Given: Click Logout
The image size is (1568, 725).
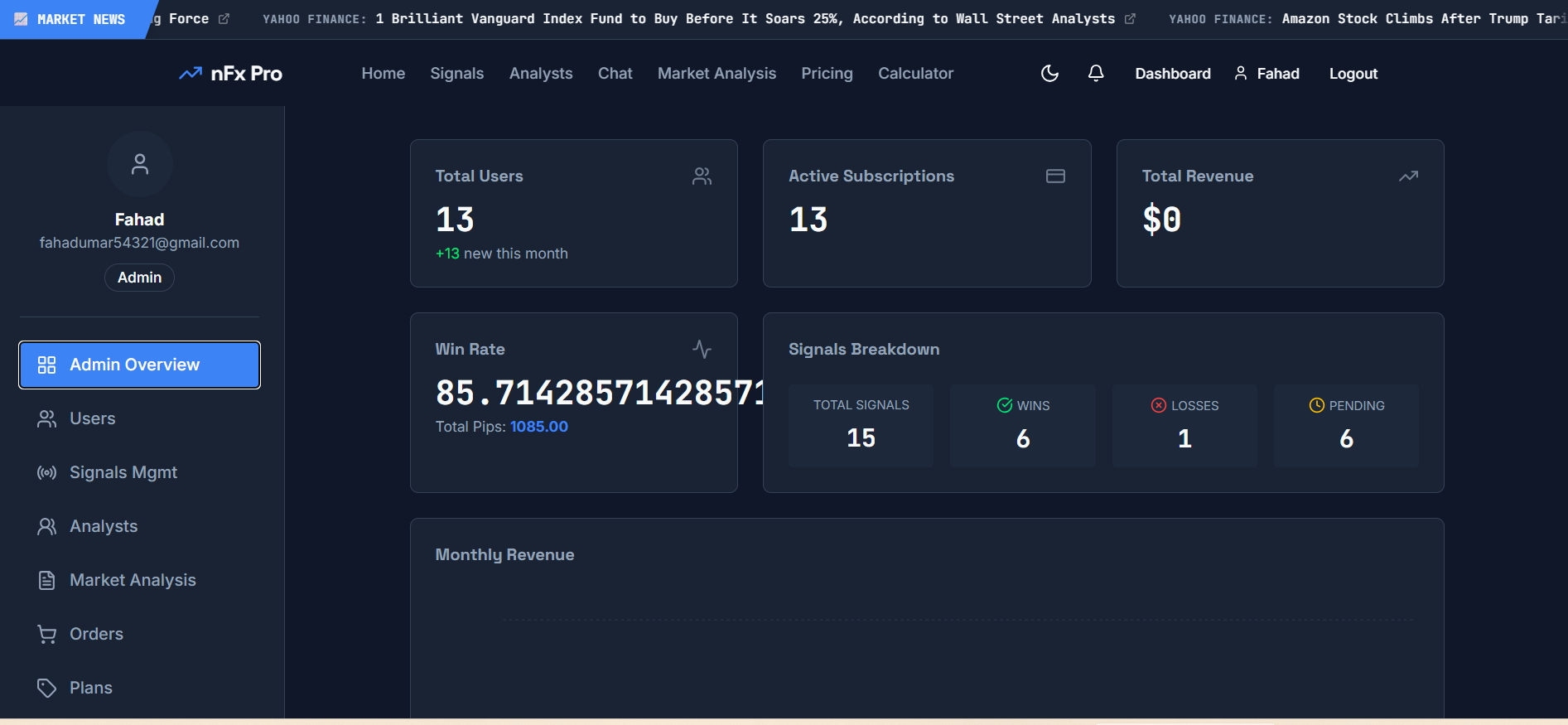Looking at the screenshot, I should coord(1353,74).
